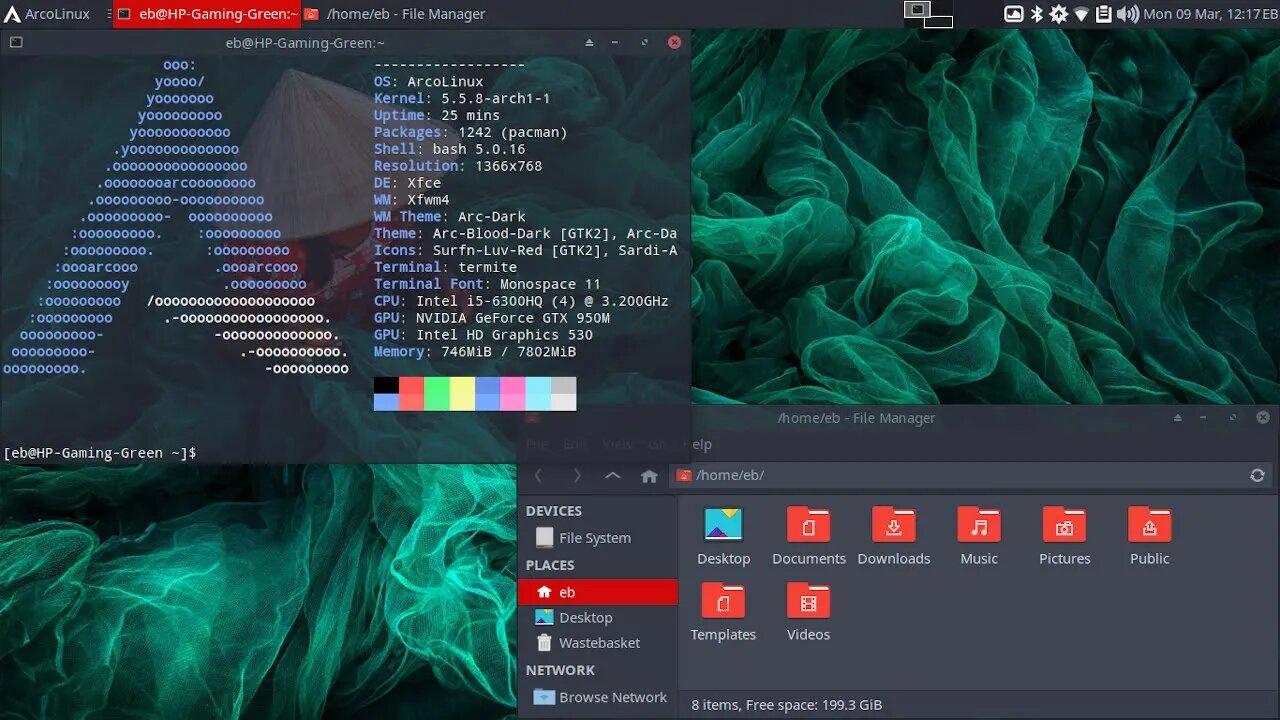Reload the current folder
The image size is (1280, 720).
1258,476
